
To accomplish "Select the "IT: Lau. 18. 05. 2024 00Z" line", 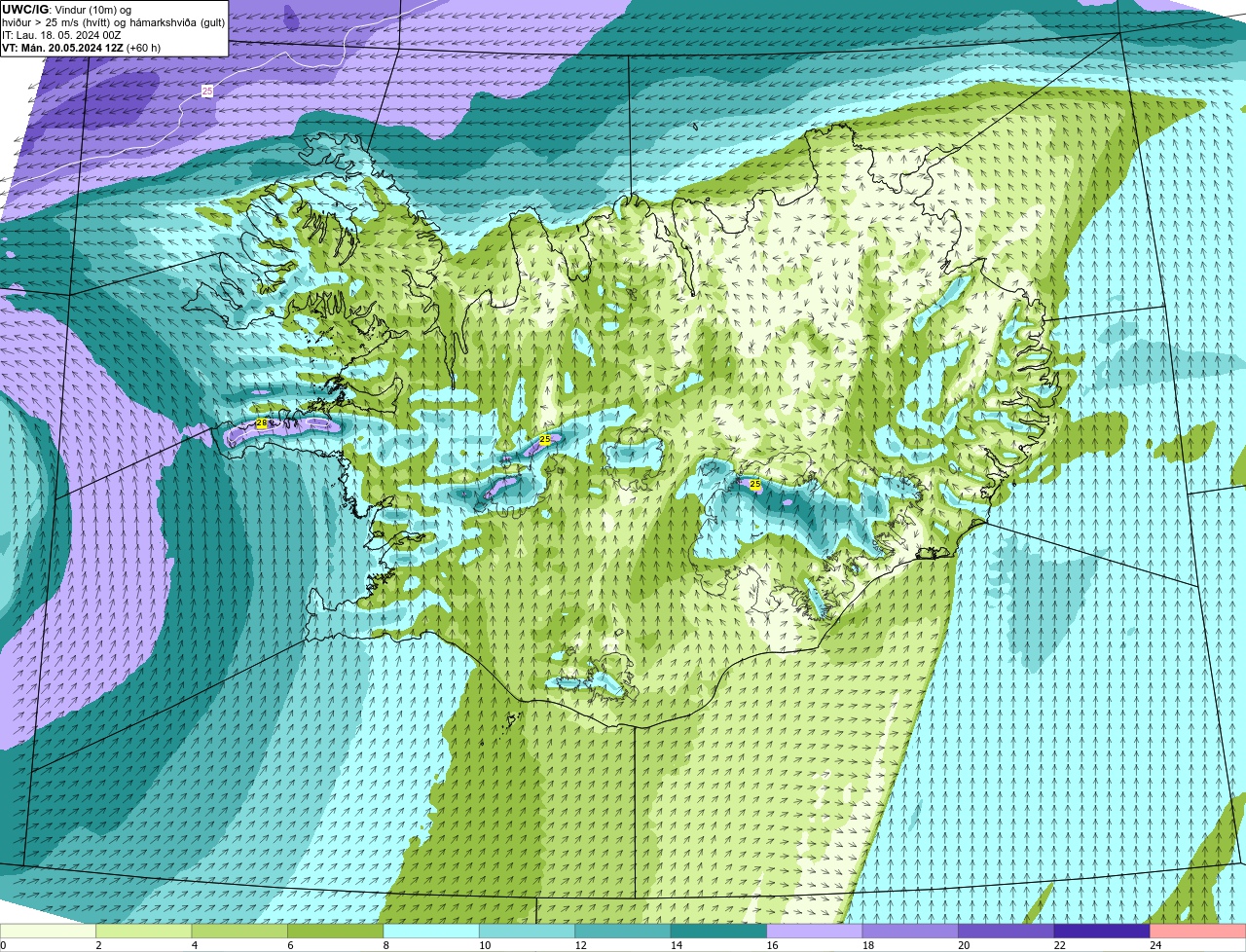I will coord(61,35).
